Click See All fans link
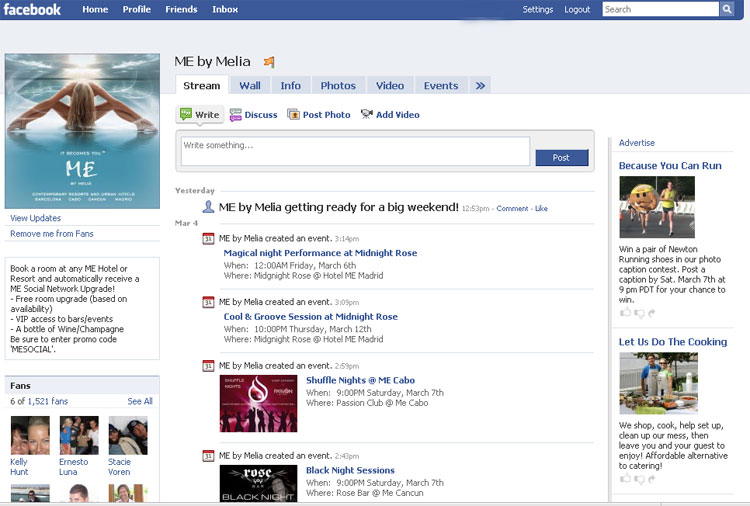The width and height of the screenshot is (750, 506). tap(140, 401)
